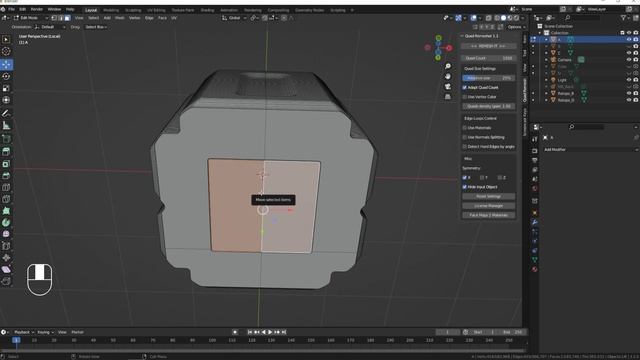Select the Smooth tool
This screenshot has width=640, height=360.
click(6, 234)
